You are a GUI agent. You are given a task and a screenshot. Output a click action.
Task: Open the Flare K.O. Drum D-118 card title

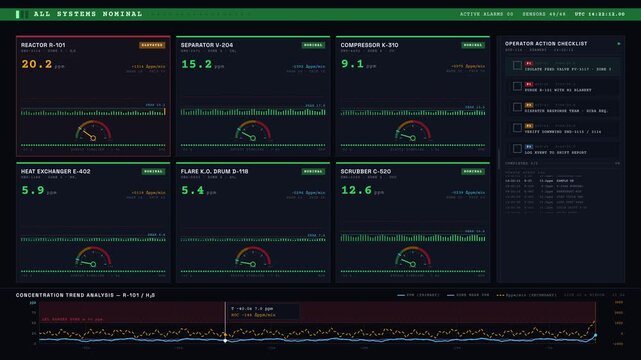point(215,171)
